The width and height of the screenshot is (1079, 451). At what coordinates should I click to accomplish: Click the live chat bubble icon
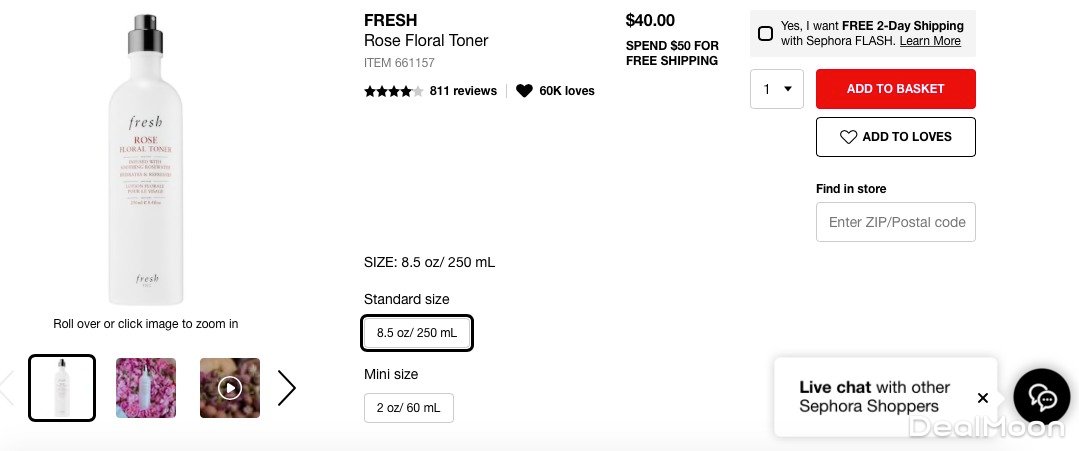click(1041, 397)
